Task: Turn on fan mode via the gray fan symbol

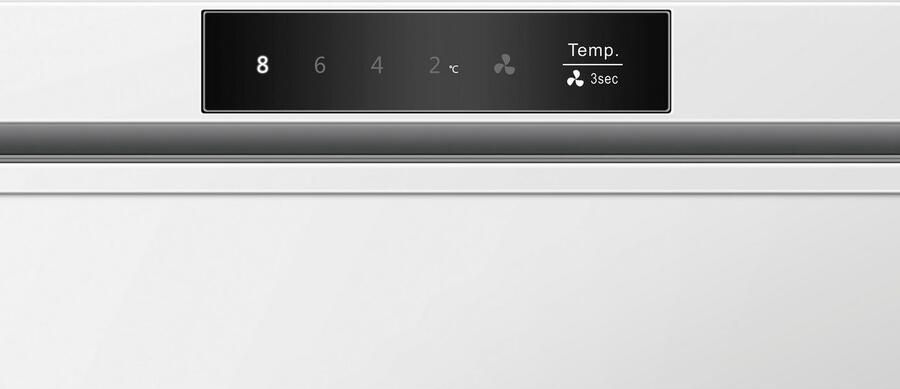Action: [x=505, y=65]
